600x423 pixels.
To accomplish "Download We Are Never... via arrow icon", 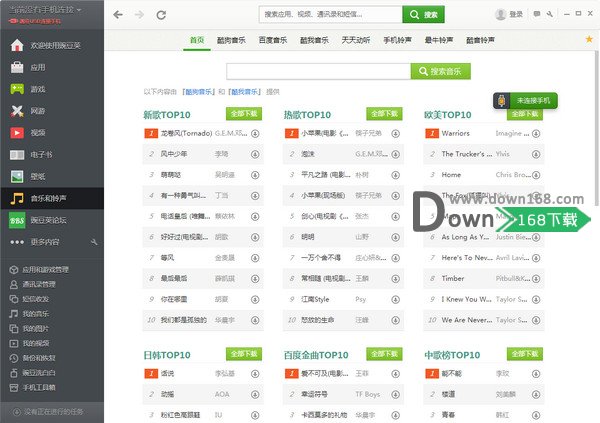I will tap(536, 320).
